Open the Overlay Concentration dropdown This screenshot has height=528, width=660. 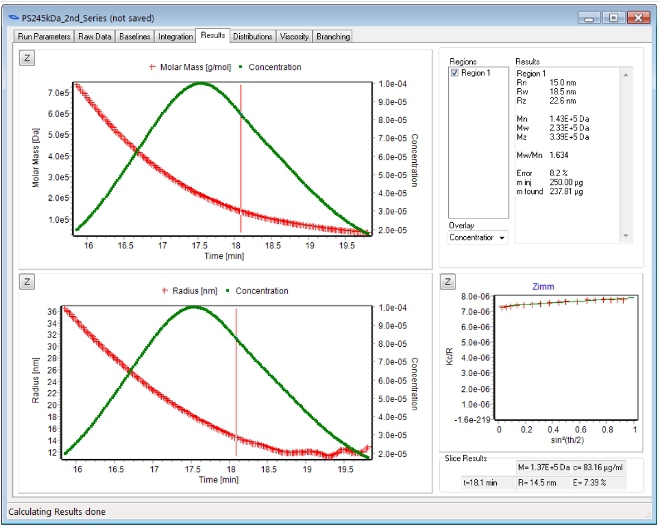(478, 237)
